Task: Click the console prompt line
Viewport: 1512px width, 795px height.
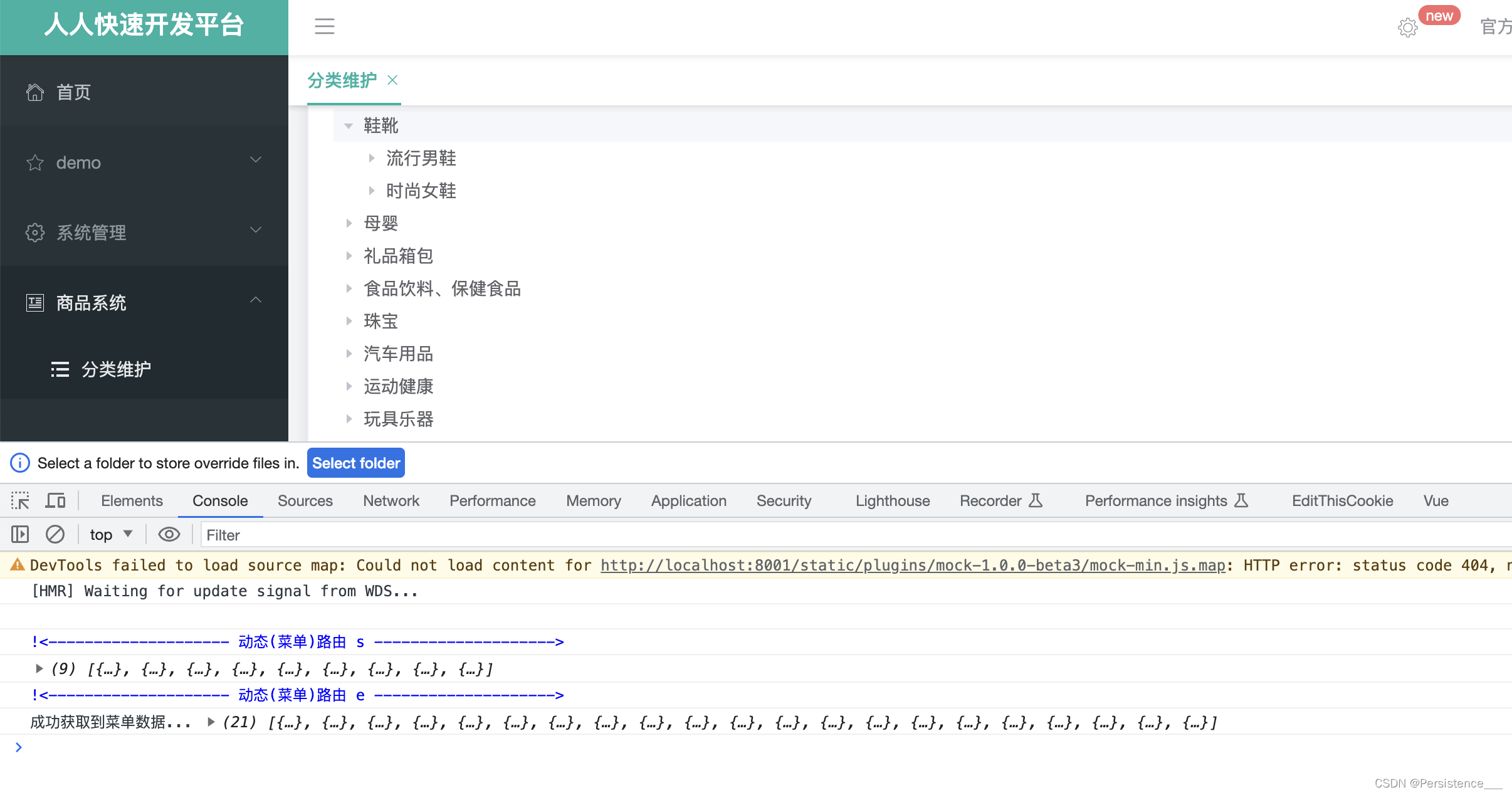Action: pyautogui.click(x=756, y=747)
